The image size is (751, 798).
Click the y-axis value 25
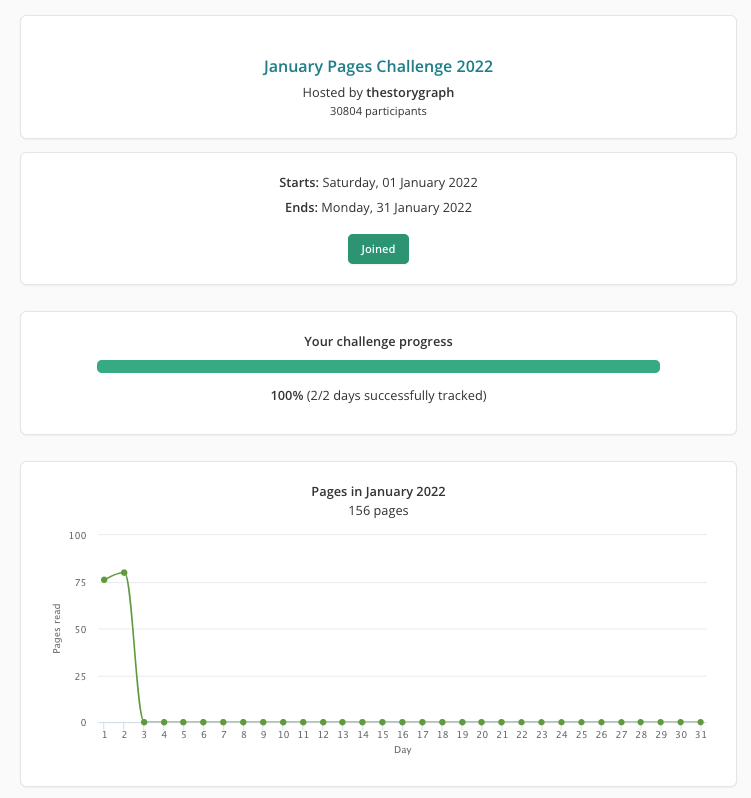[80, 677]
